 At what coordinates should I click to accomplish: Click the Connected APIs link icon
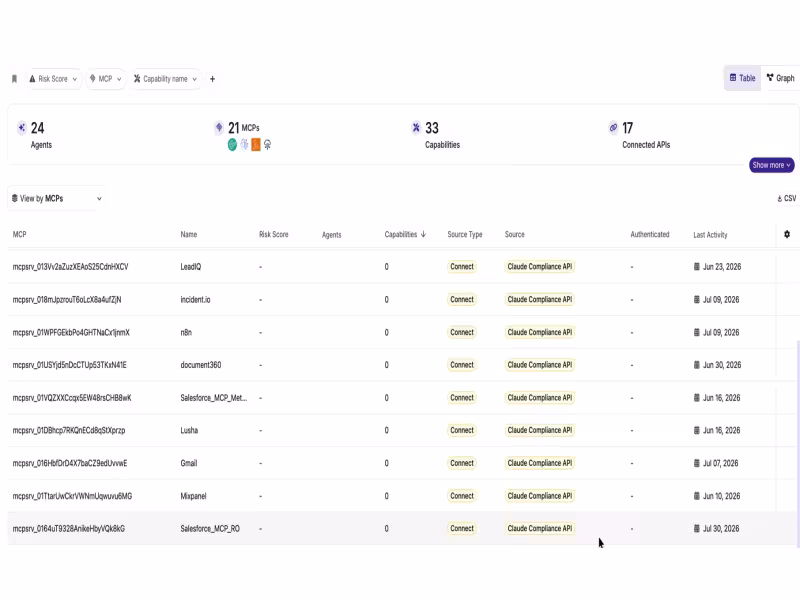(x=613, y=128)
